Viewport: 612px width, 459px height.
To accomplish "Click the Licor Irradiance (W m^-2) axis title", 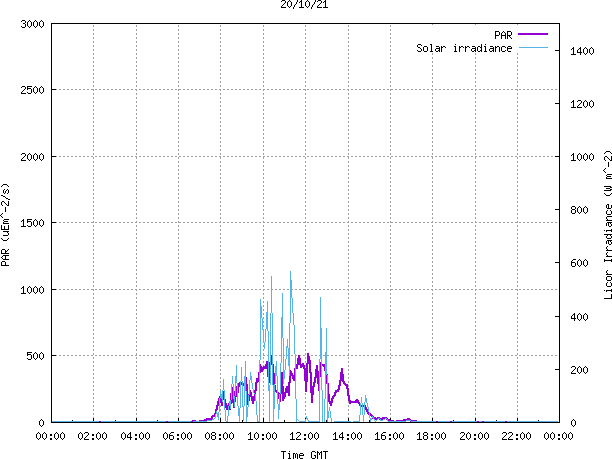I will pyautogui.click(x=608, y=225).
